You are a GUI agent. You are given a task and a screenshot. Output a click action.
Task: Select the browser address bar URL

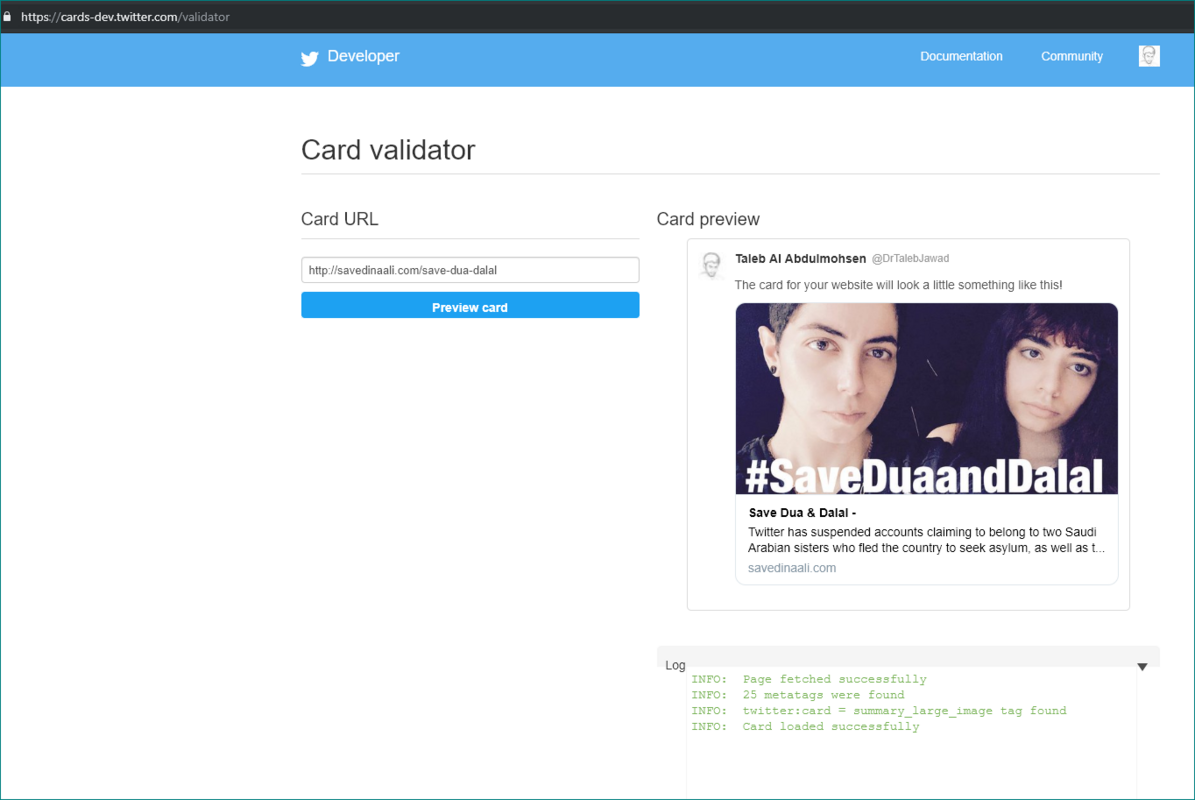pos(125,17)
